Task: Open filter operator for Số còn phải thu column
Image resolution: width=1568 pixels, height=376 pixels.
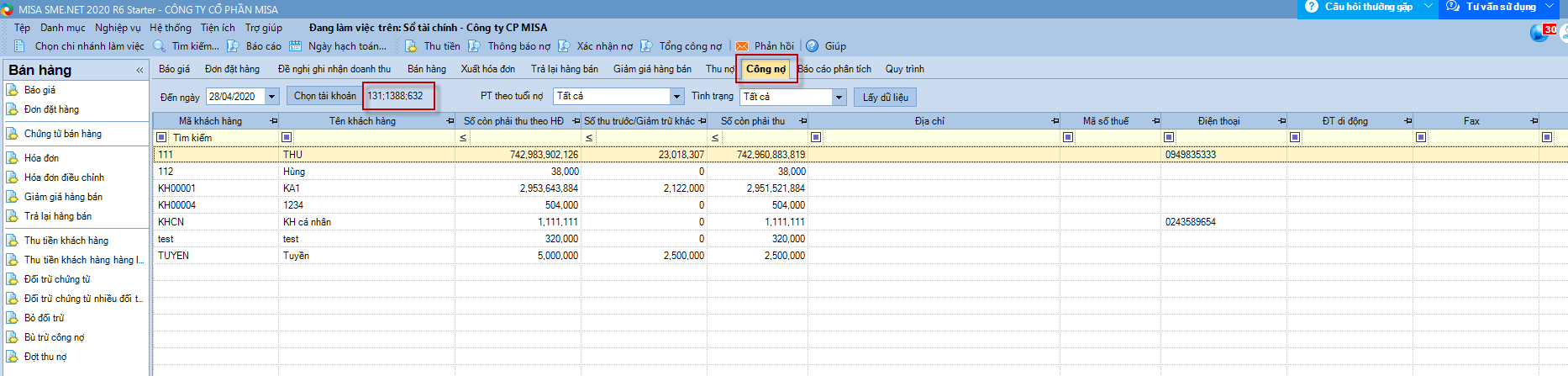Action: [715, 137]
